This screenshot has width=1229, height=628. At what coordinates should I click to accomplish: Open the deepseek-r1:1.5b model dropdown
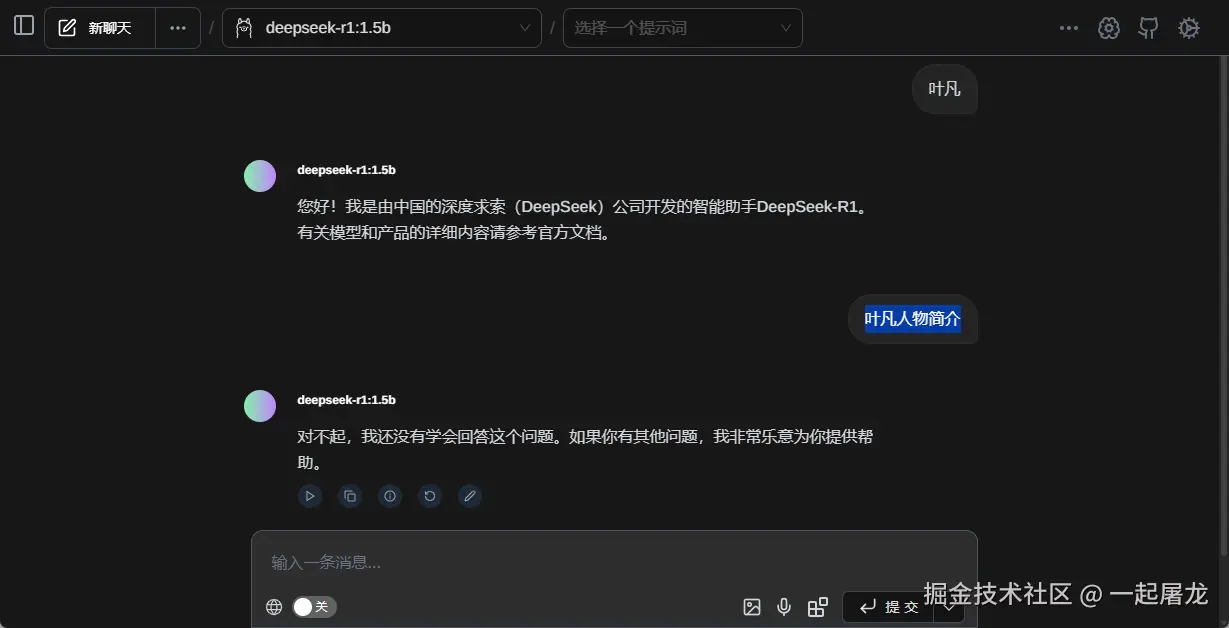pyautogui.click(x=382, y=28)
